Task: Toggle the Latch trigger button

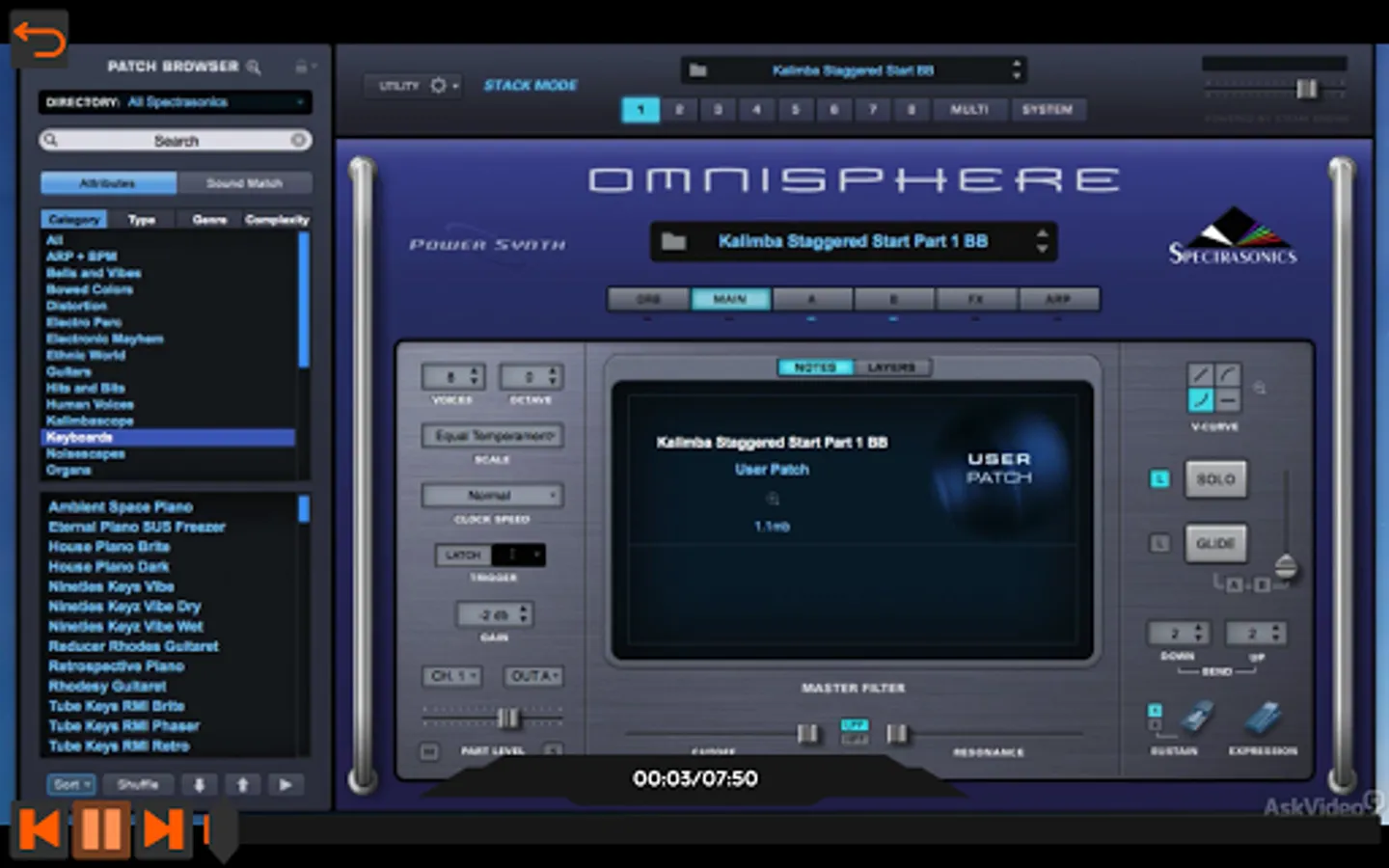Action: [463, 556]
